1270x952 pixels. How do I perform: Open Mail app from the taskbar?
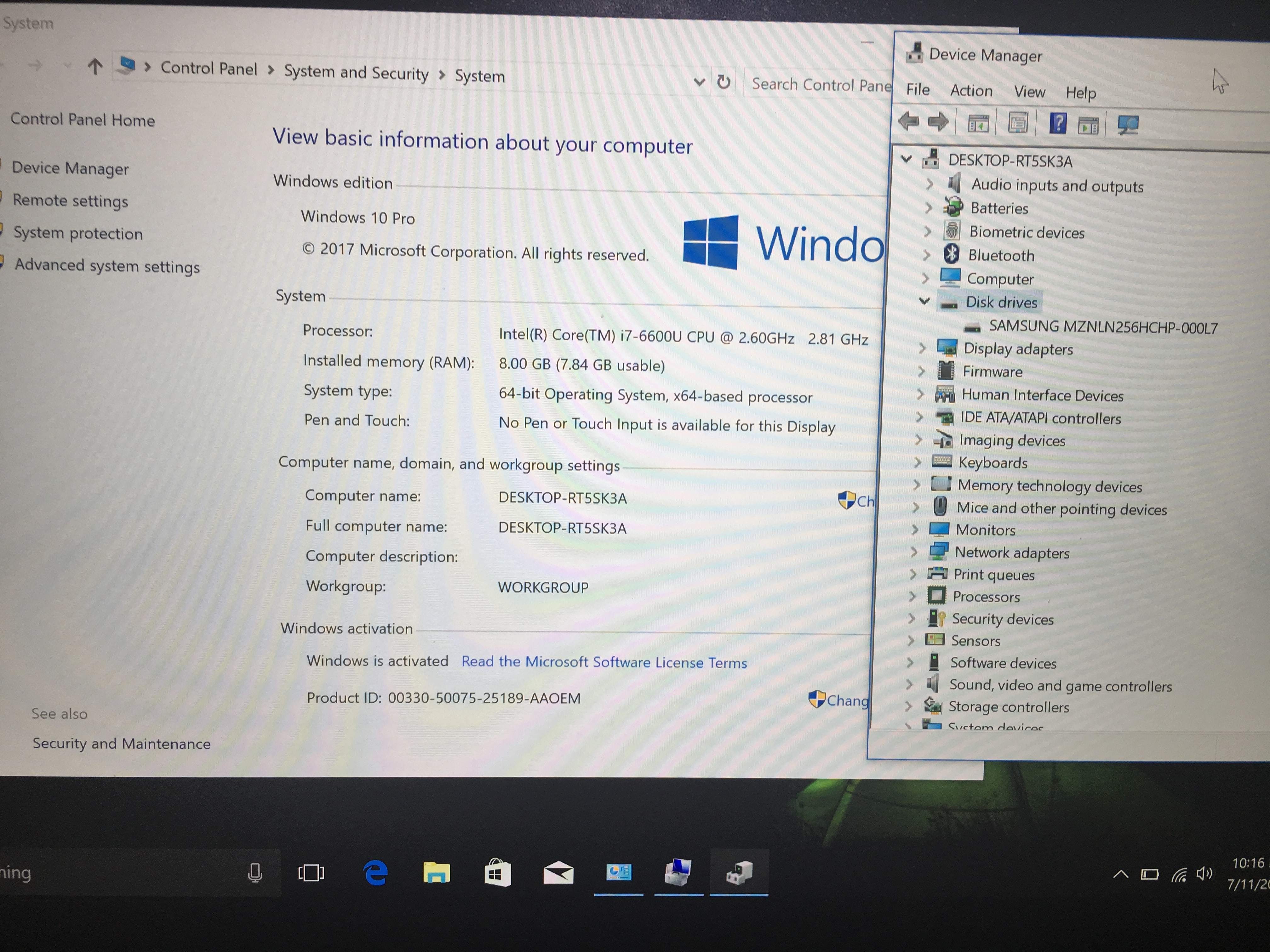pyautogui.click(x=558, y=873)
